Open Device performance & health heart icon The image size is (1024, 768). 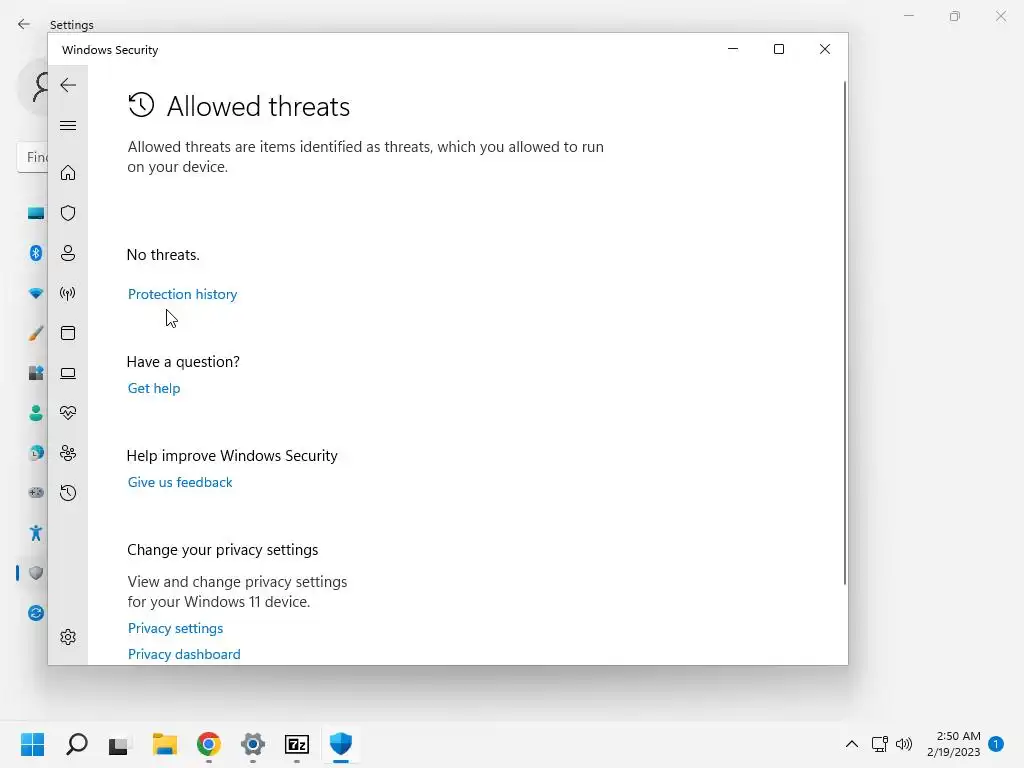point(68,413)
